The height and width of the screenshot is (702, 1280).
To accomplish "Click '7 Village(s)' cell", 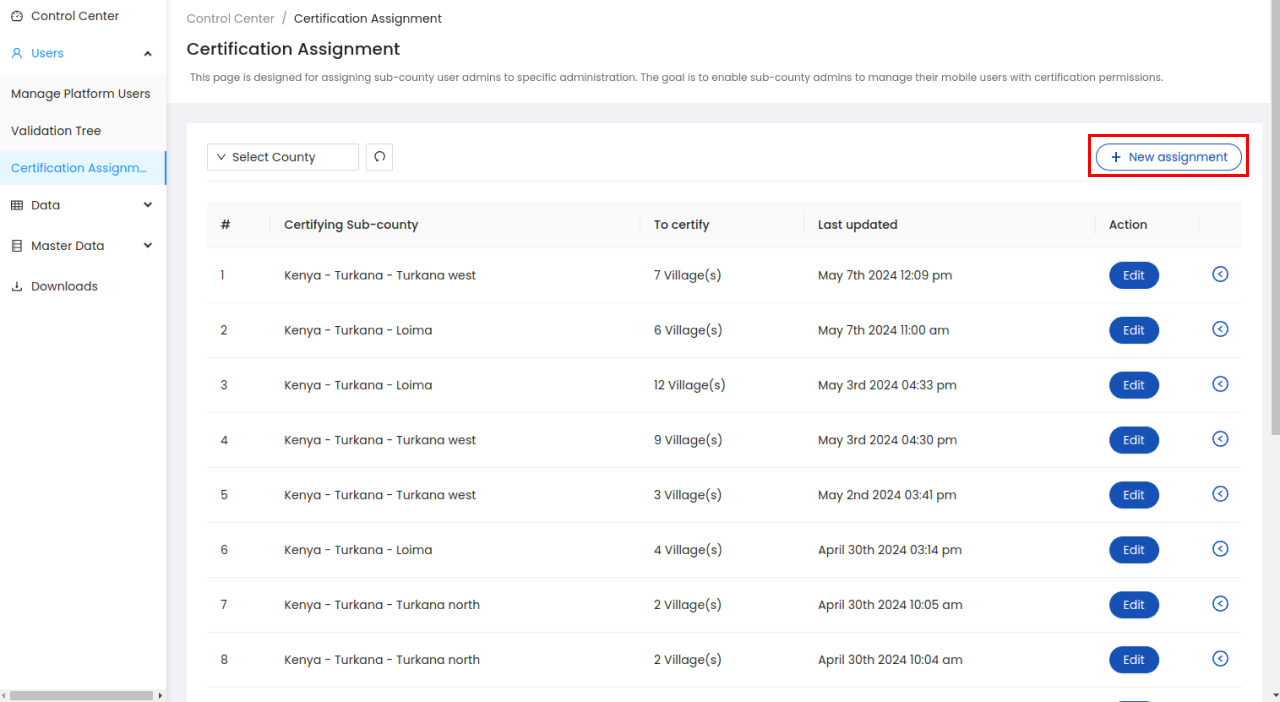I will coord(687,275).
